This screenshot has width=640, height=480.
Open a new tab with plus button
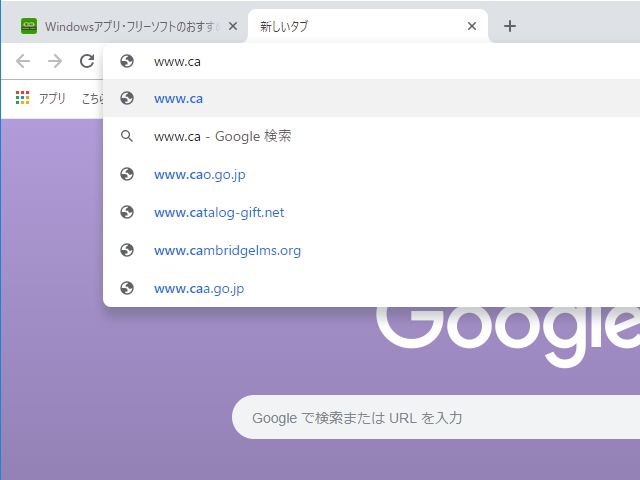pyautogui.click(x=510, y=26)
